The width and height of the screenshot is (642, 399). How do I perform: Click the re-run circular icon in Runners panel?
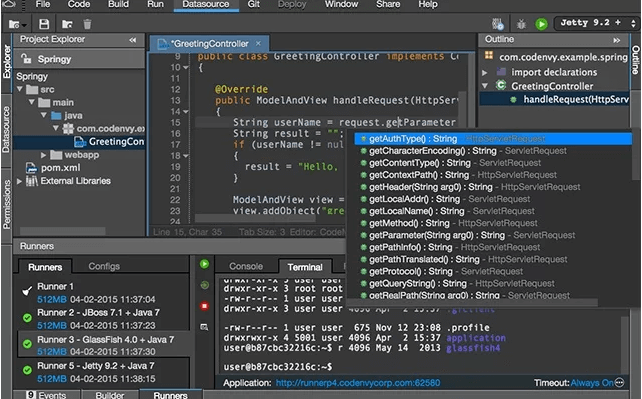[x=204, y=285]
